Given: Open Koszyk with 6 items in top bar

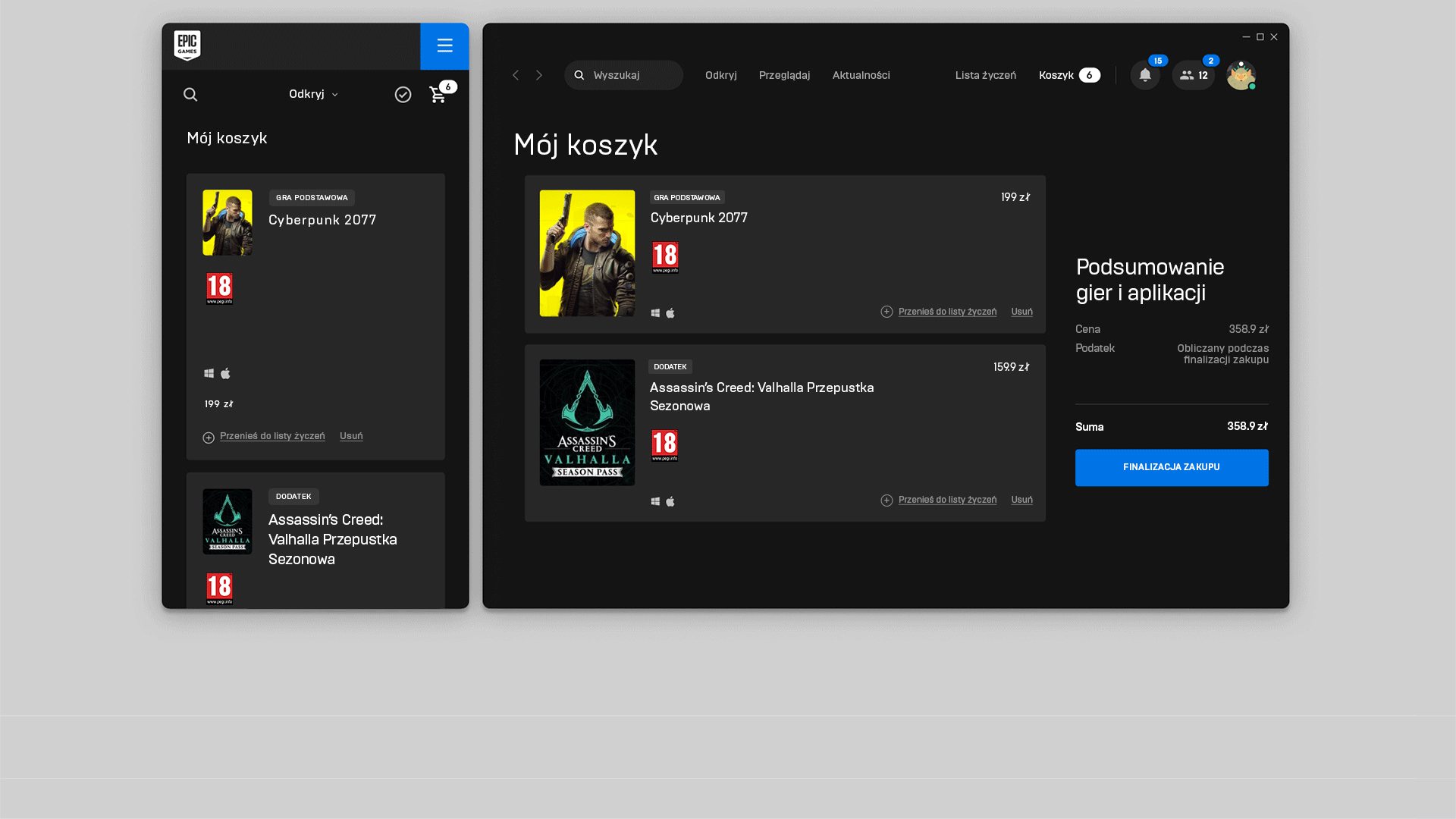Looking at the screenshot, I should click(1069, 75).
